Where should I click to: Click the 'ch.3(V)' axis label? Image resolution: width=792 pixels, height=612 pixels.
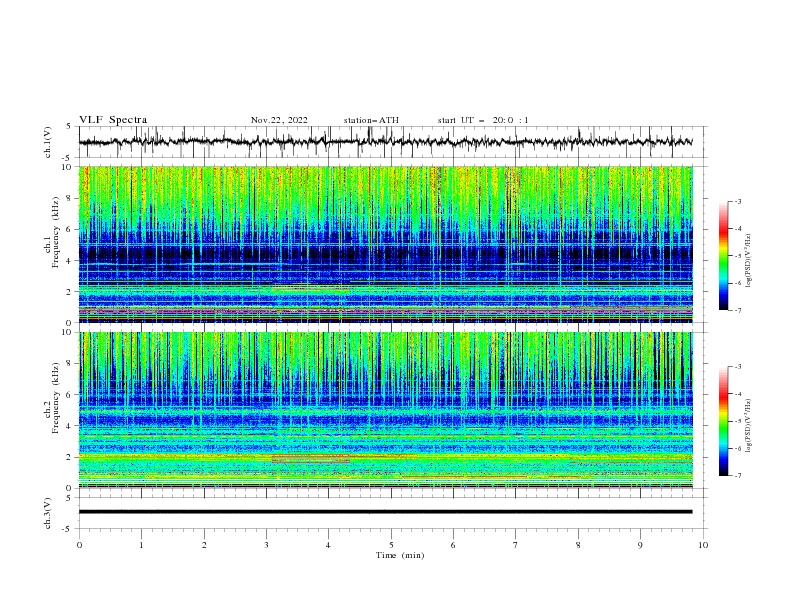(x=48, y=513)
